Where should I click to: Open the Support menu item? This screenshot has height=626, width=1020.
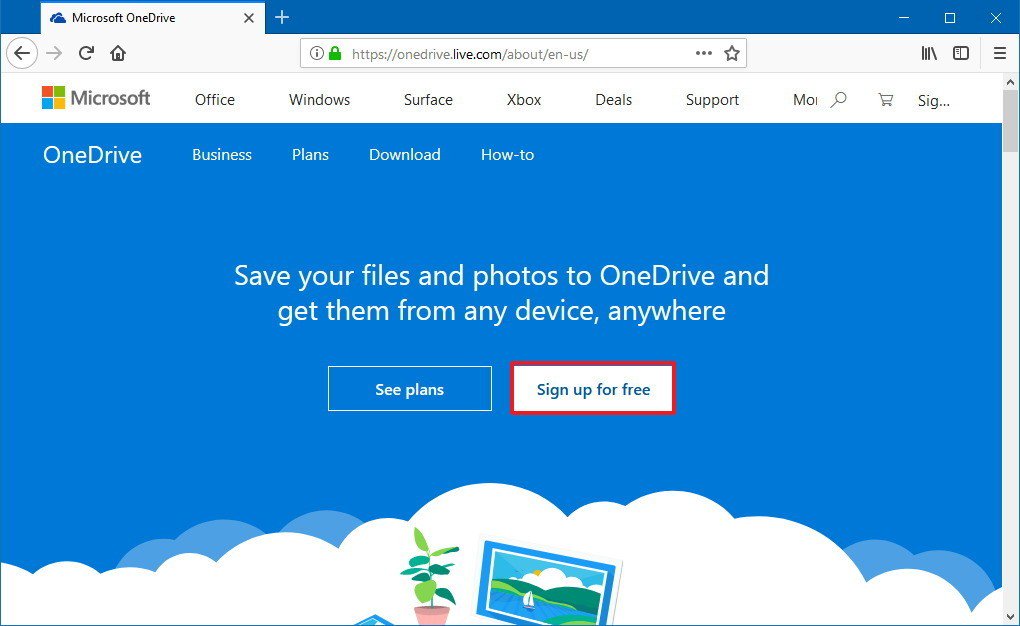pos(711,100)
